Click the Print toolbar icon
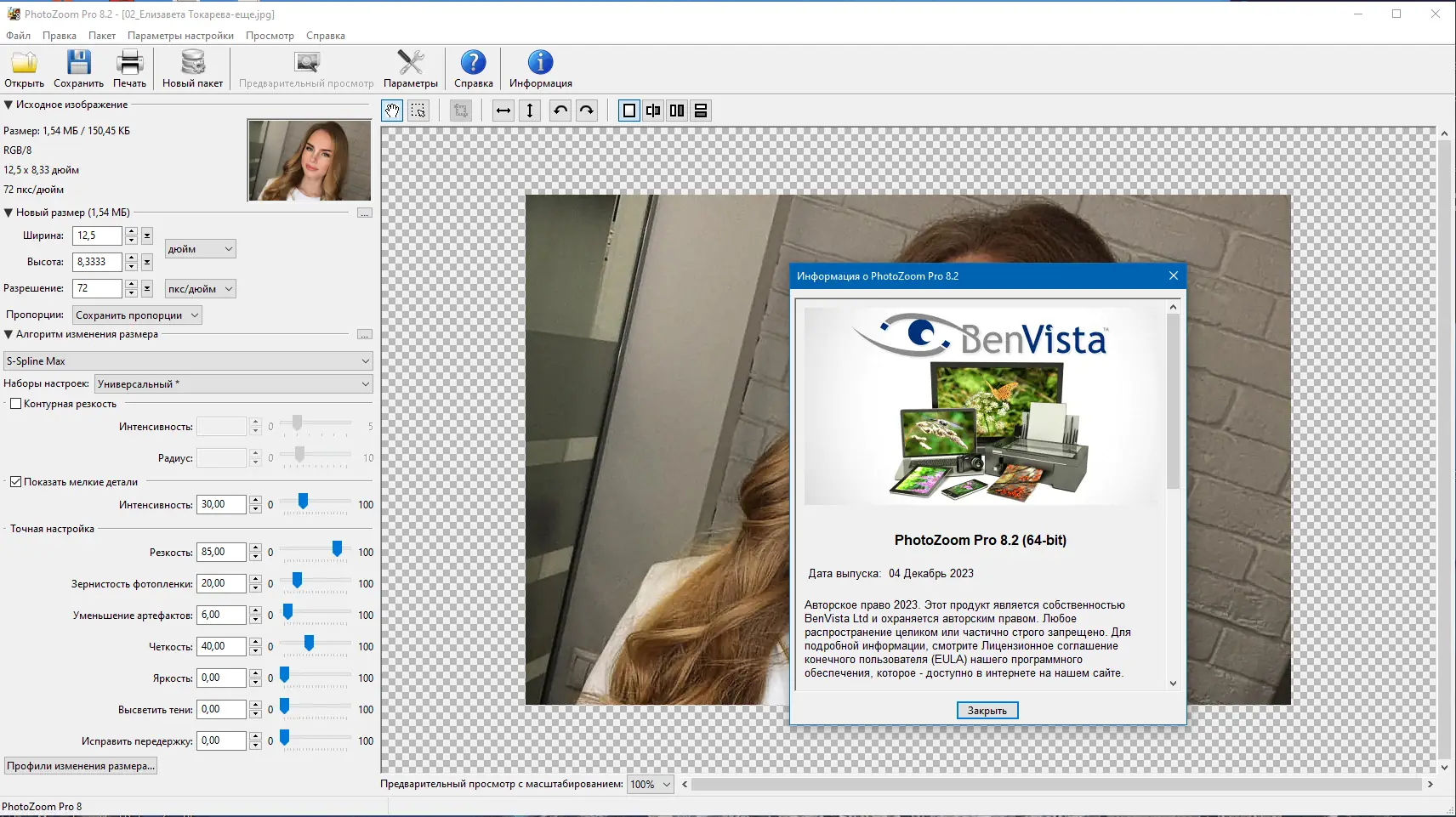 (129, 69)
